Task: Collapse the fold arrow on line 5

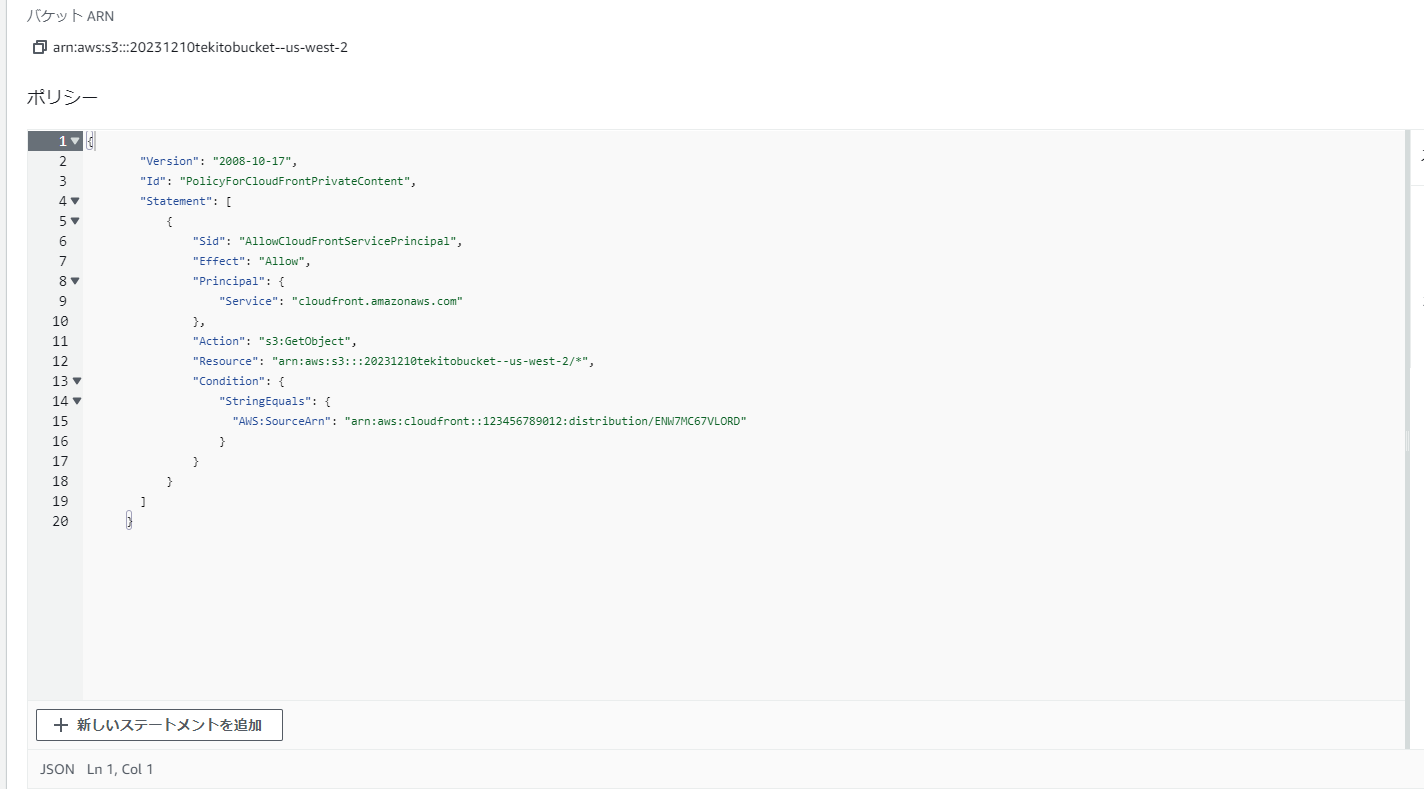Action: (x=75, y=221)
